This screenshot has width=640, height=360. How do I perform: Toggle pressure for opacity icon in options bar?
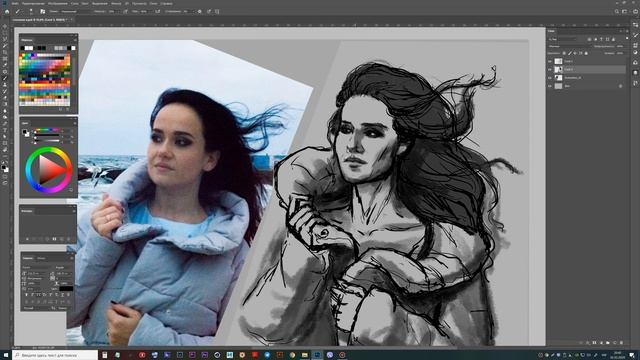(125, 11)
